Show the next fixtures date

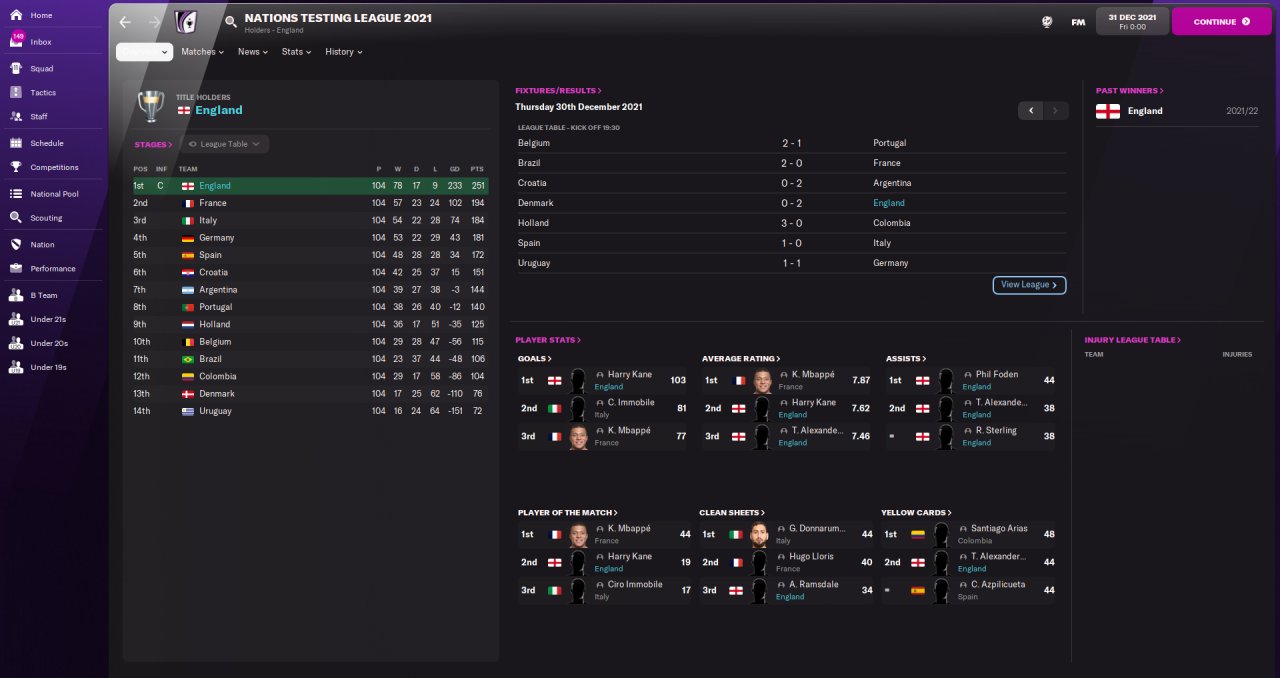point(1056,111)
